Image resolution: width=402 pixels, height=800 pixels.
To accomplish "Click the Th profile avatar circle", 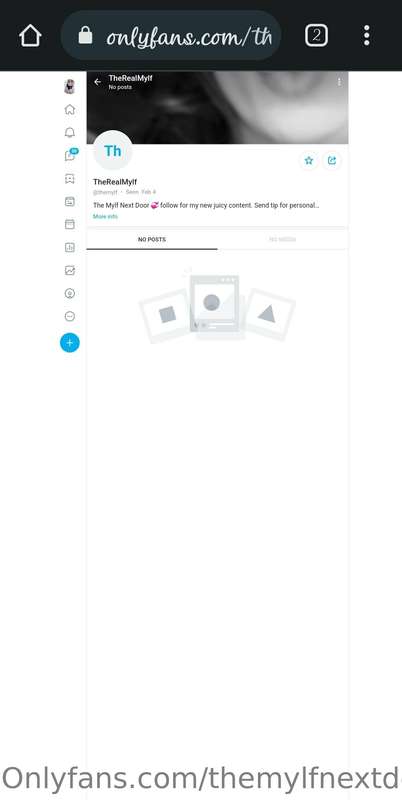I will point(113,151).
